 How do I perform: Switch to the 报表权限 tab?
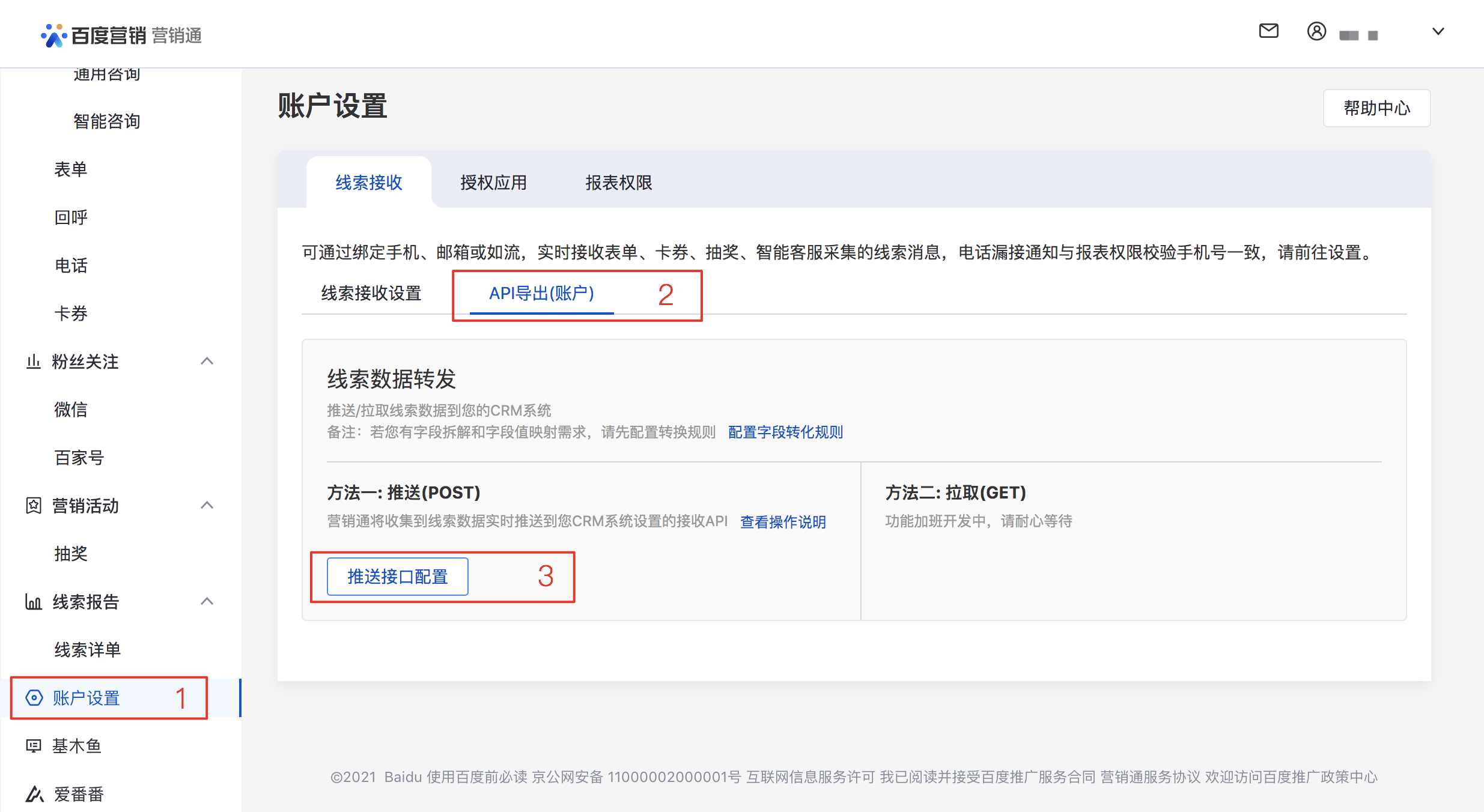618,183
